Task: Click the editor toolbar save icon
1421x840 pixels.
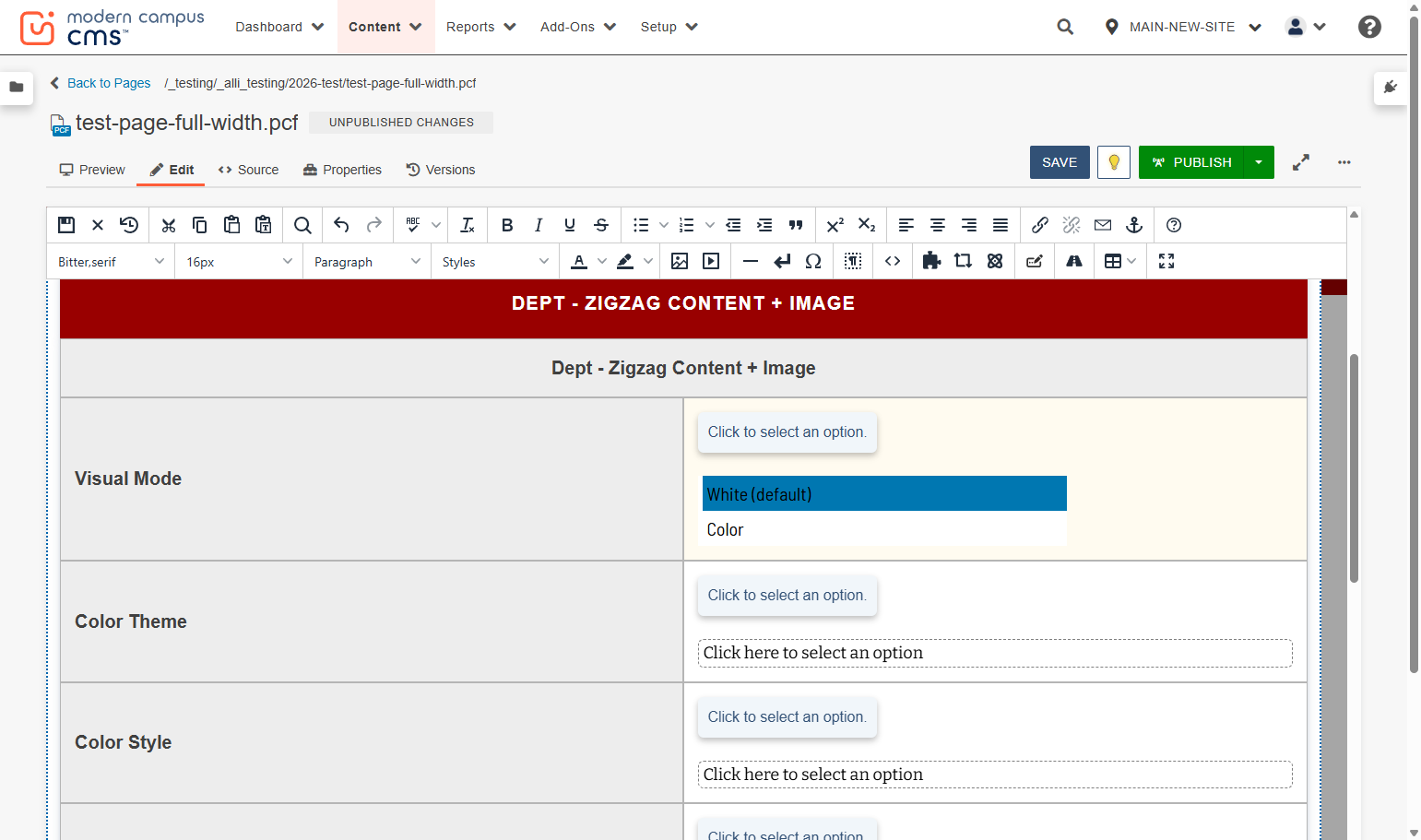Action: (x=66, y=225)
